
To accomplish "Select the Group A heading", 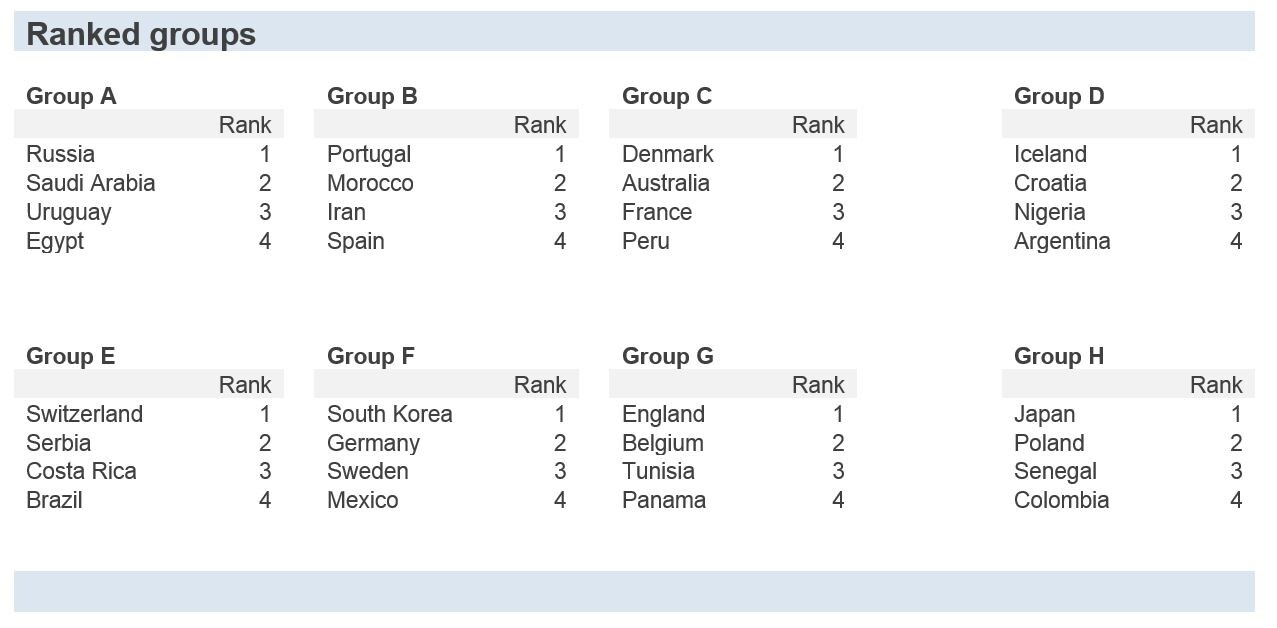I will (71, 96).
